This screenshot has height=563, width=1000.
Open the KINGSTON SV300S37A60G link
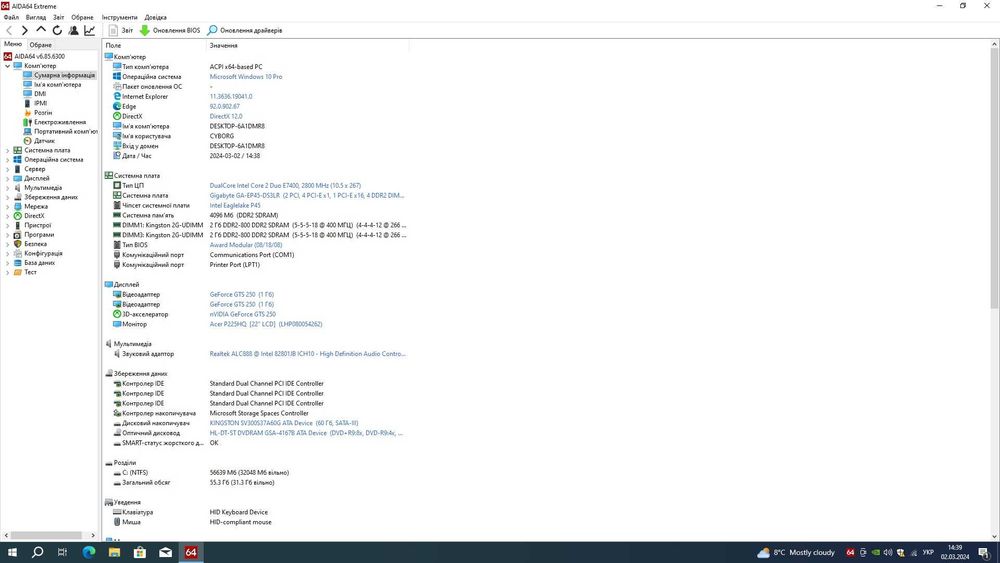(x=284, y=423)
